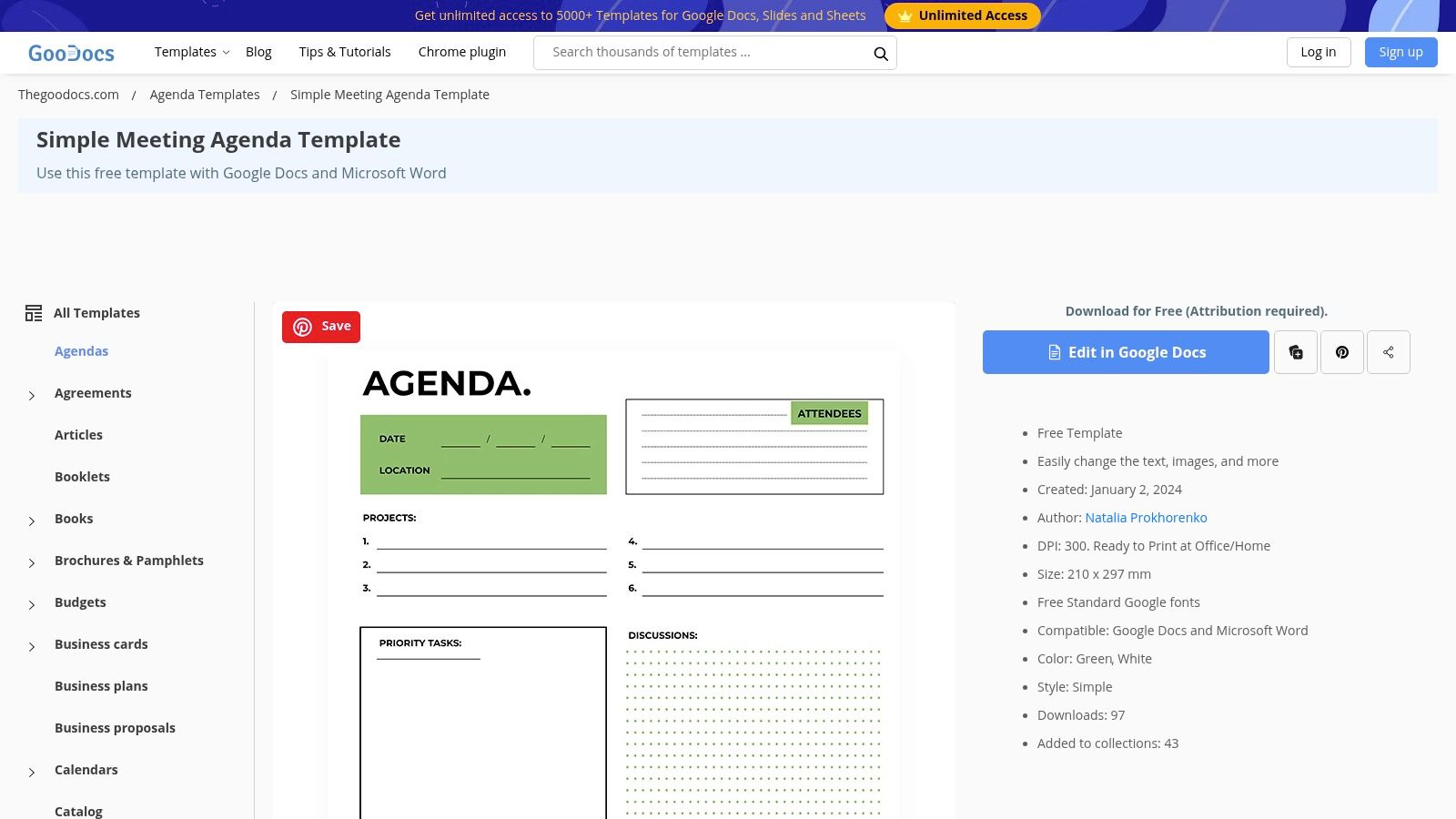Viewport: 1456px width, 819px height.
Task: Open the Chrome plugin page
Action: pyautogui.click(x=462, y=52)
